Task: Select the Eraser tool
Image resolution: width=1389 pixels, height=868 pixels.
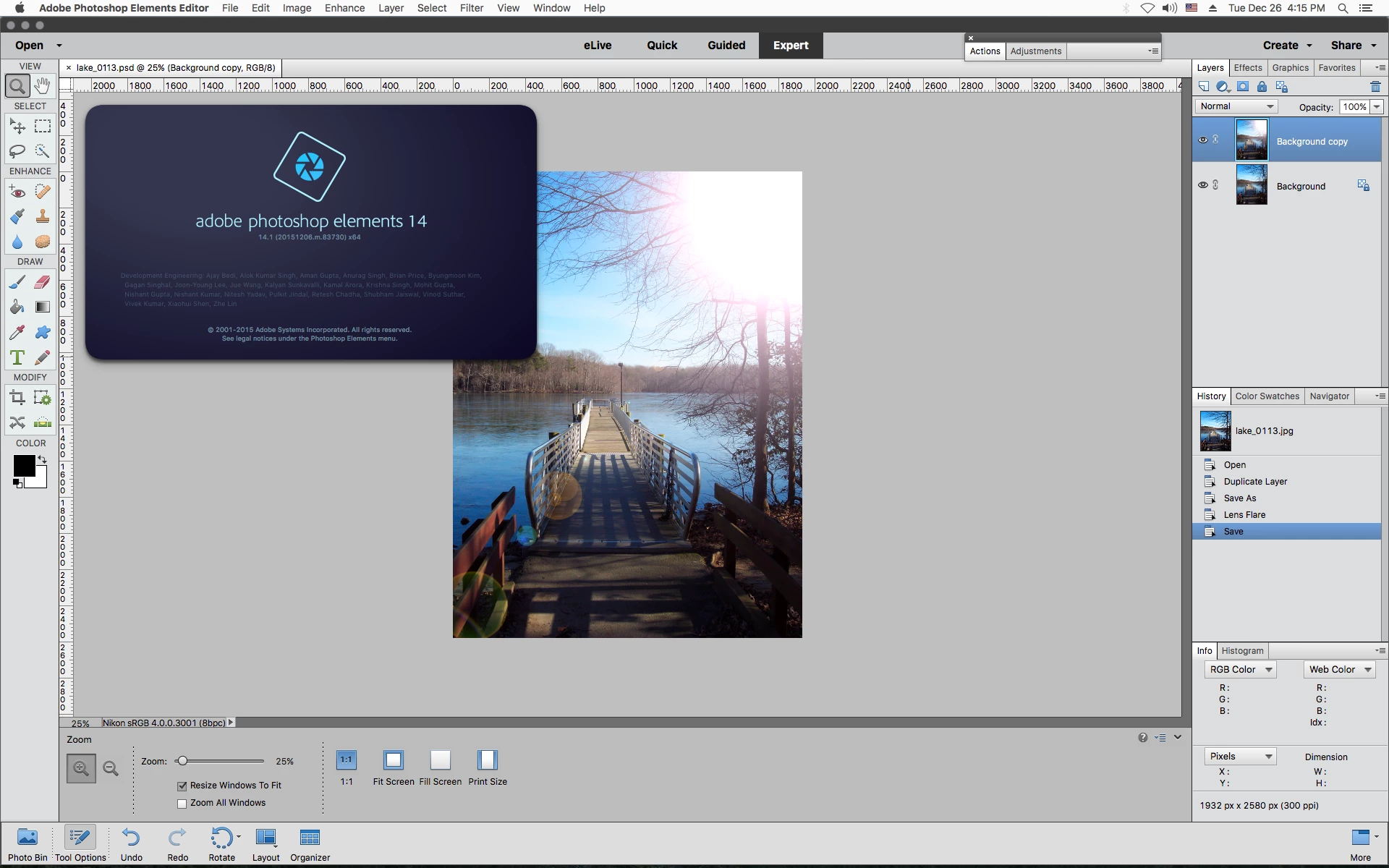Action: tap(43, 282)
